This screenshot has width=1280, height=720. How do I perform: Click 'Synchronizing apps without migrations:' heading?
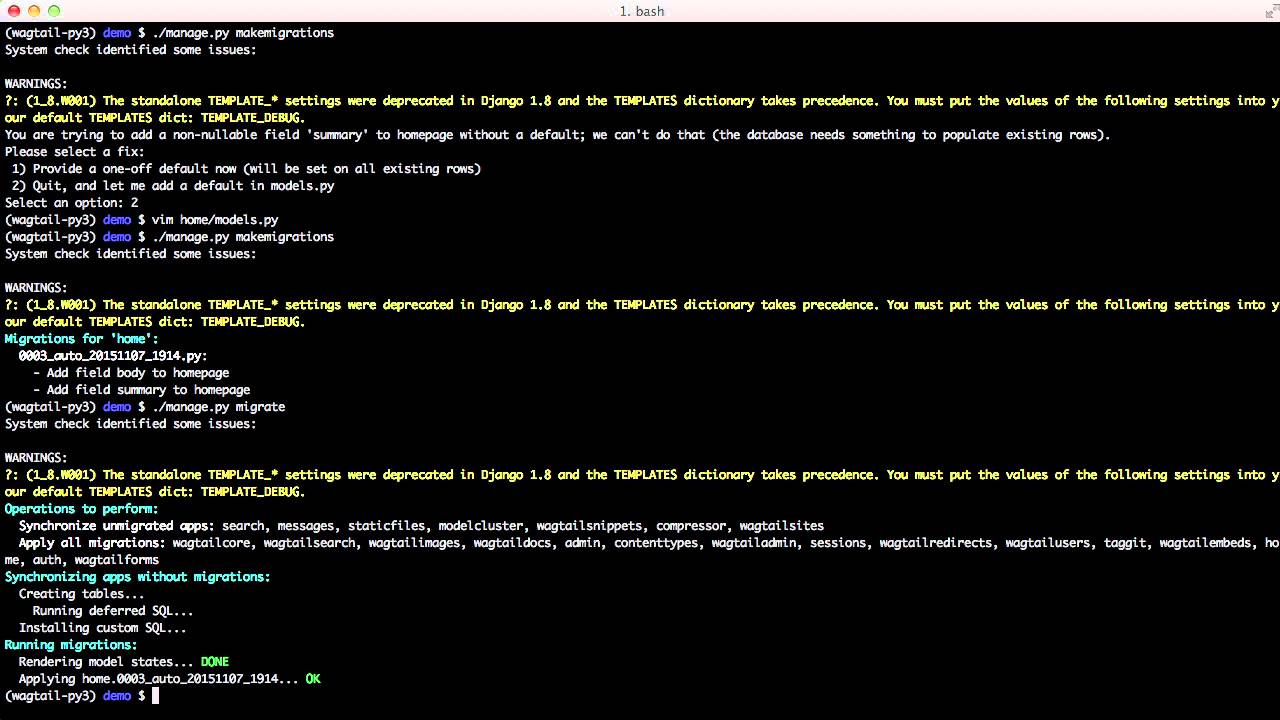138,577
